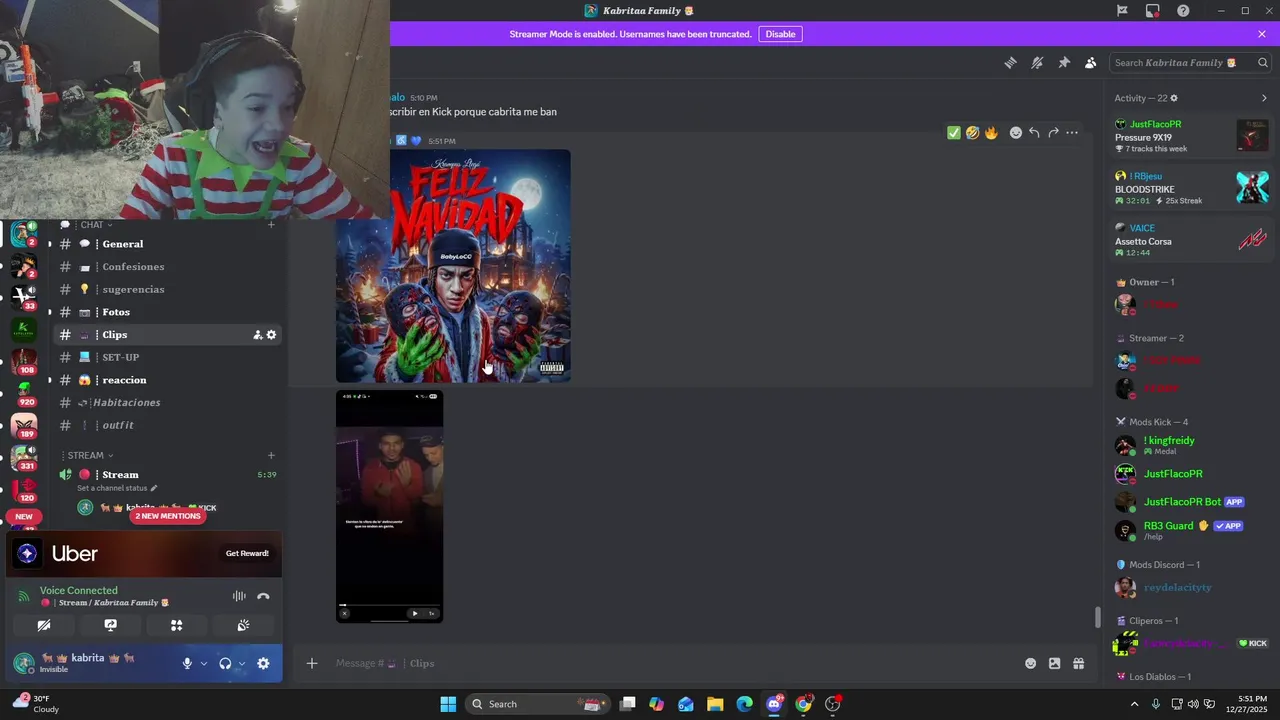Open voice noise suppression waveform icon
Image resolution: width=1280 pixels, height=720 pixels.
239,596
